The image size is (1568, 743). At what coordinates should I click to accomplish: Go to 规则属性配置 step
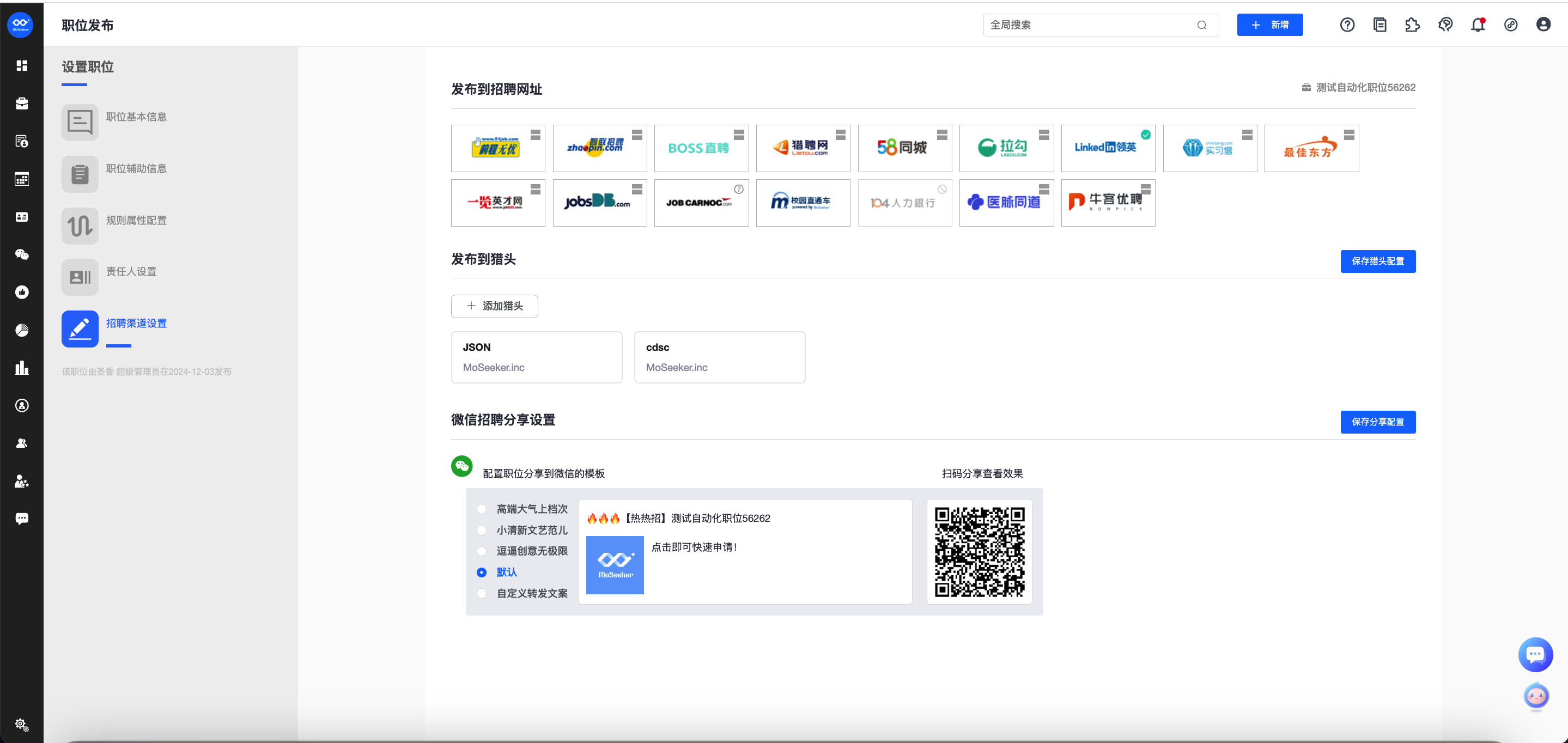pos(114,226)
